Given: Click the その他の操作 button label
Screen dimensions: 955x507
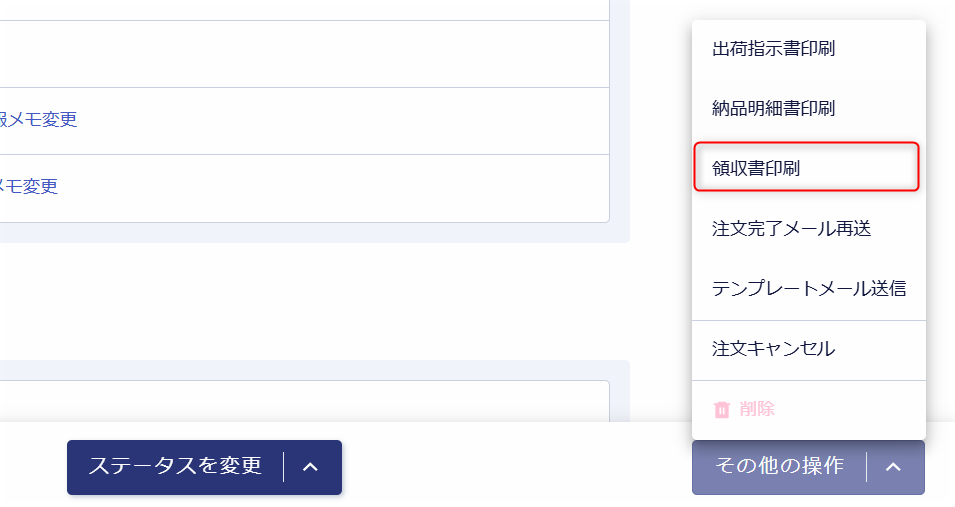Looking at the screenshot, I should click(779, 467).
